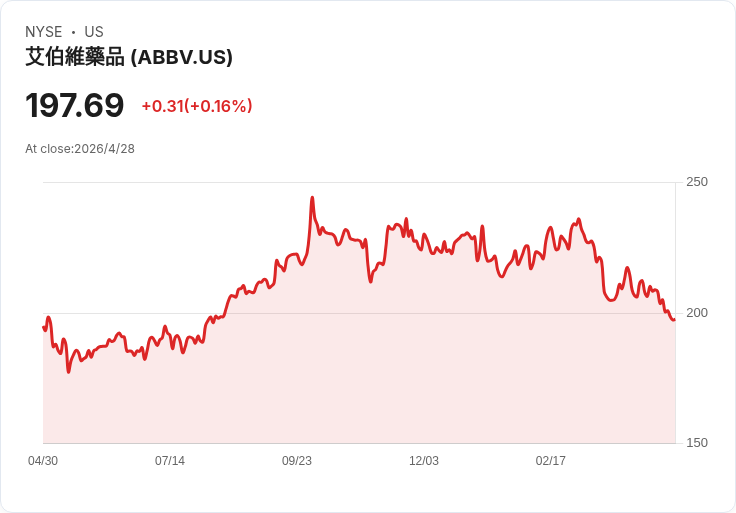Click the left start of the price line
The height and width of the screenshot is (513, 736).
[44, 327]
